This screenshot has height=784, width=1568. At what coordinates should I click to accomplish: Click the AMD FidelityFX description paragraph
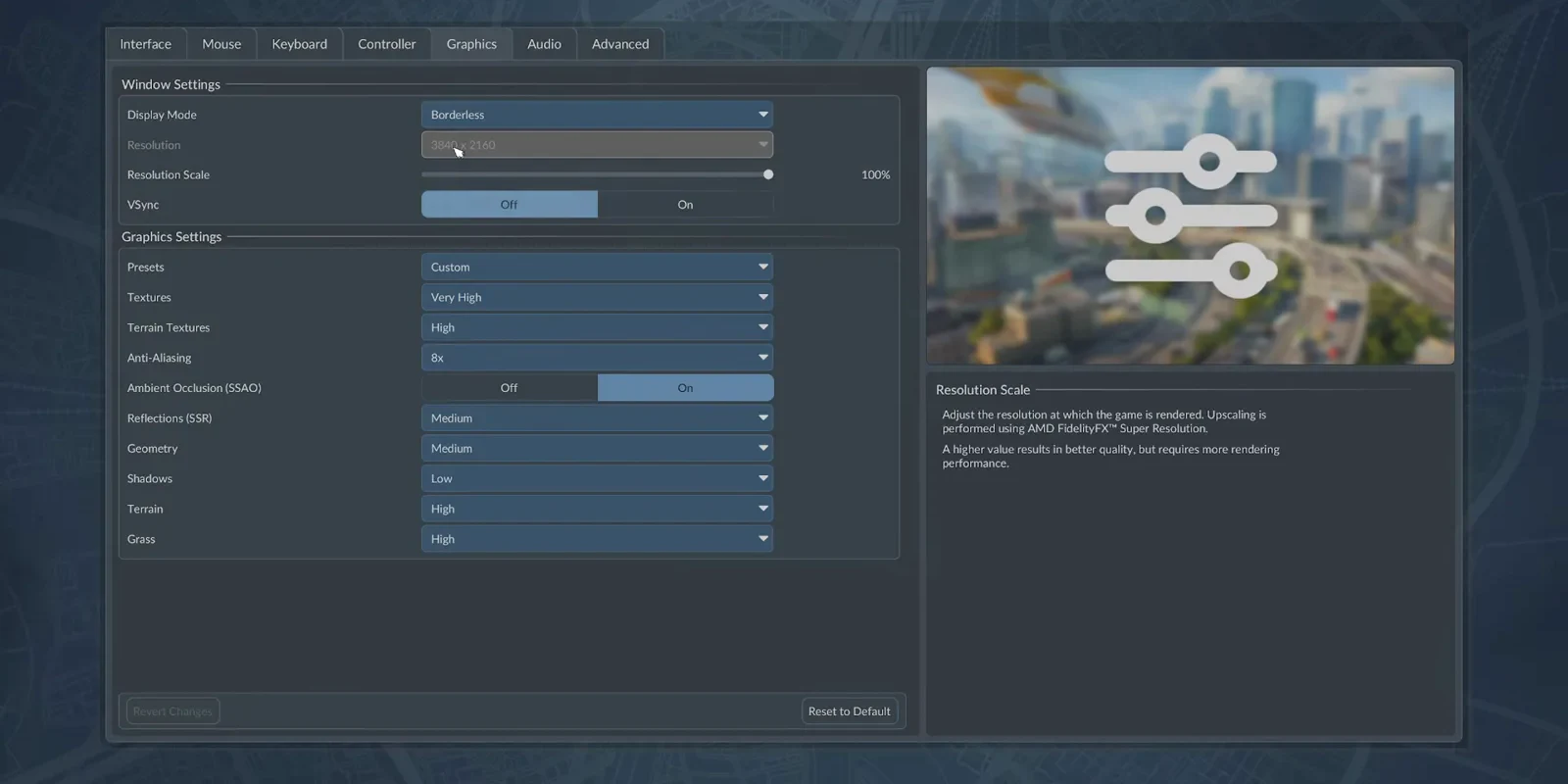click(x=1104, y=421)
